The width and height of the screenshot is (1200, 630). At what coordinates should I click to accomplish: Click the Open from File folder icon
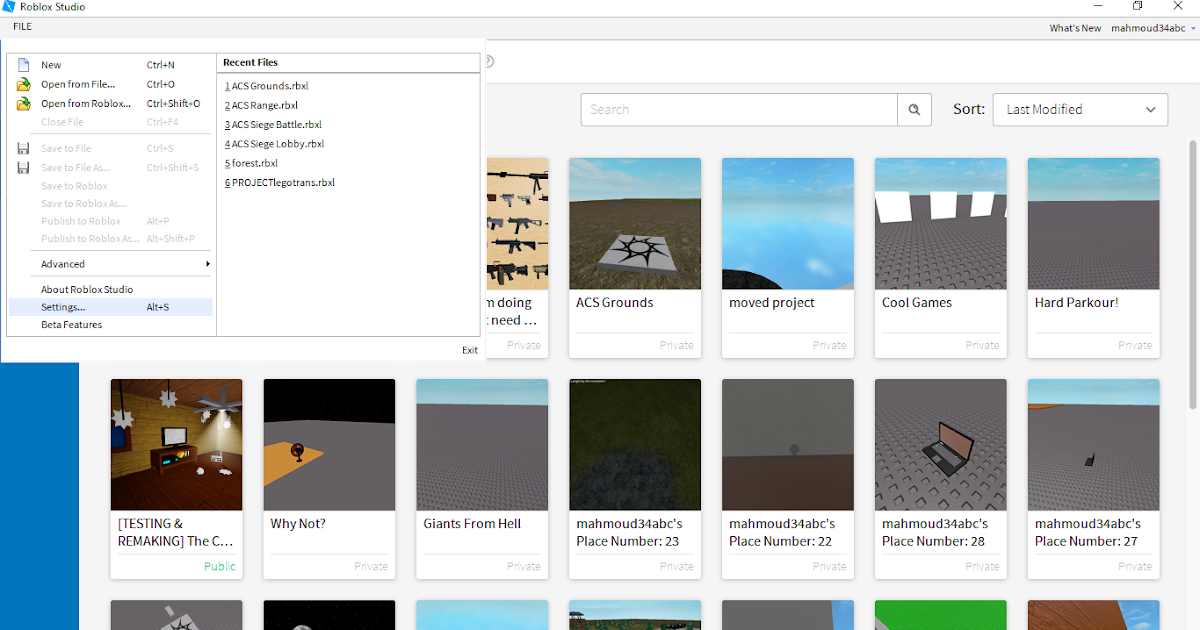[x=25, y=84]
